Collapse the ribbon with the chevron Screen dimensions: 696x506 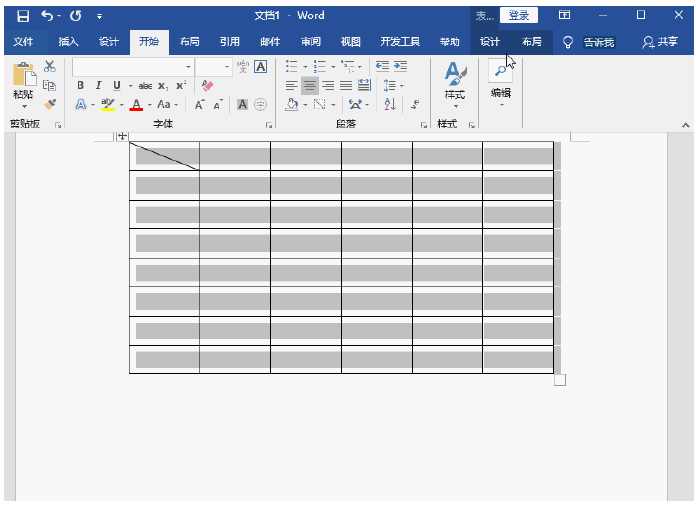(686, 126)
